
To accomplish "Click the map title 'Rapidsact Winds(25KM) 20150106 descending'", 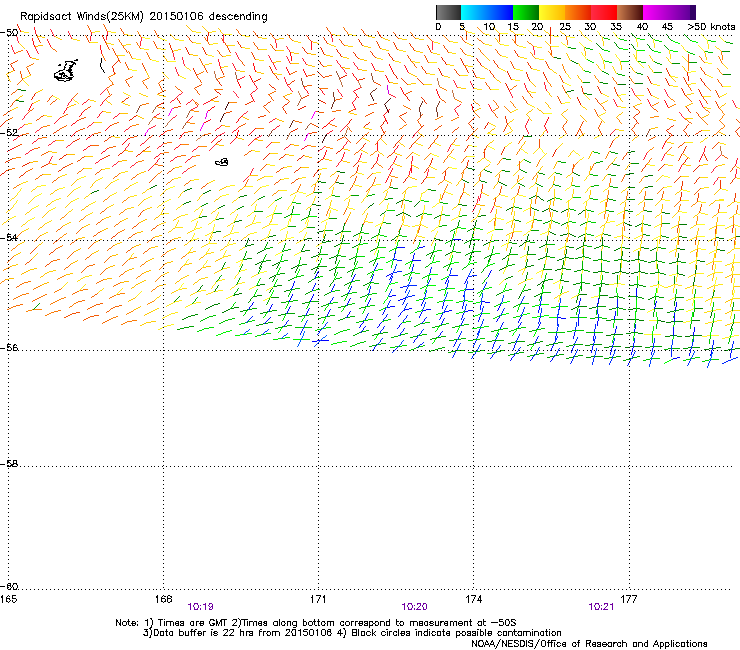I will pyautogui.click(x=143, y=17).
